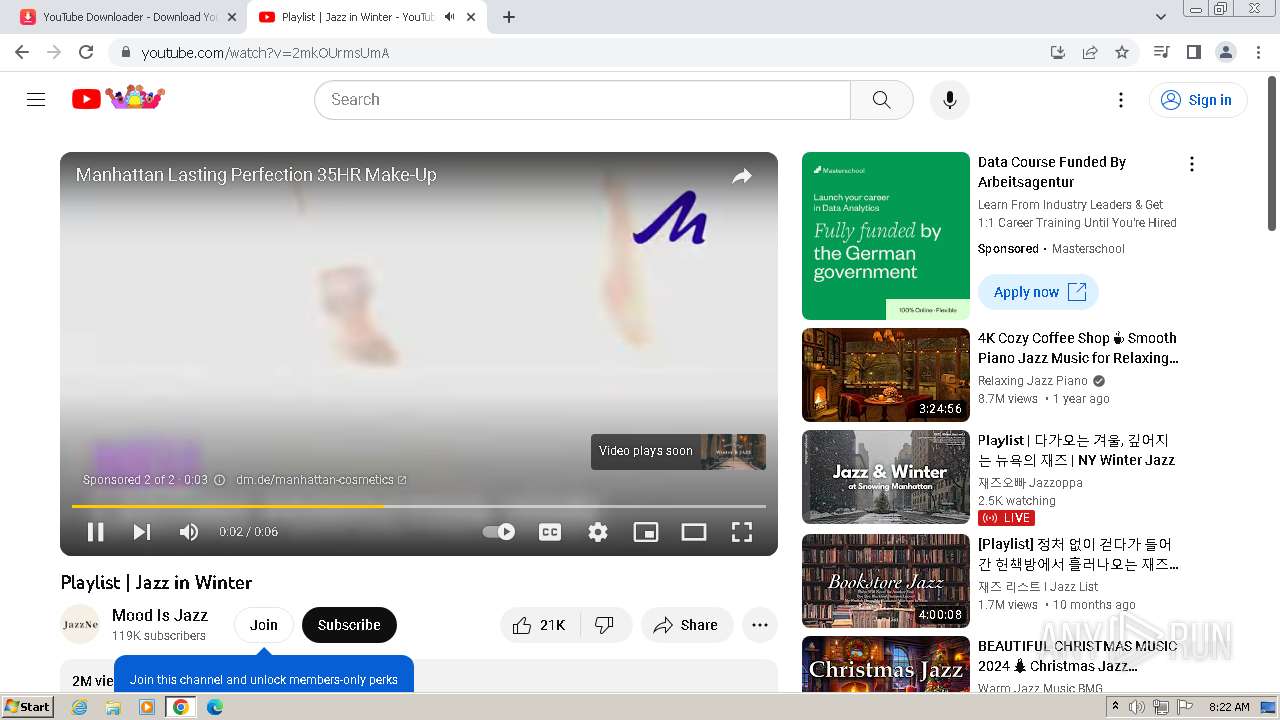Subscribe to Mood Is Jazz
This screenshot has width=1280, height=720.
349,625
